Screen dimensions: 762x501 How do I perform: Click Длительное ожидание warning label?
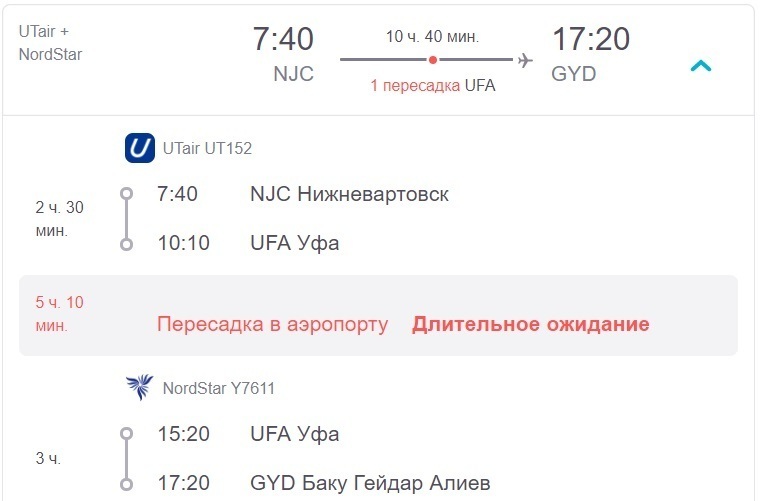531,324
